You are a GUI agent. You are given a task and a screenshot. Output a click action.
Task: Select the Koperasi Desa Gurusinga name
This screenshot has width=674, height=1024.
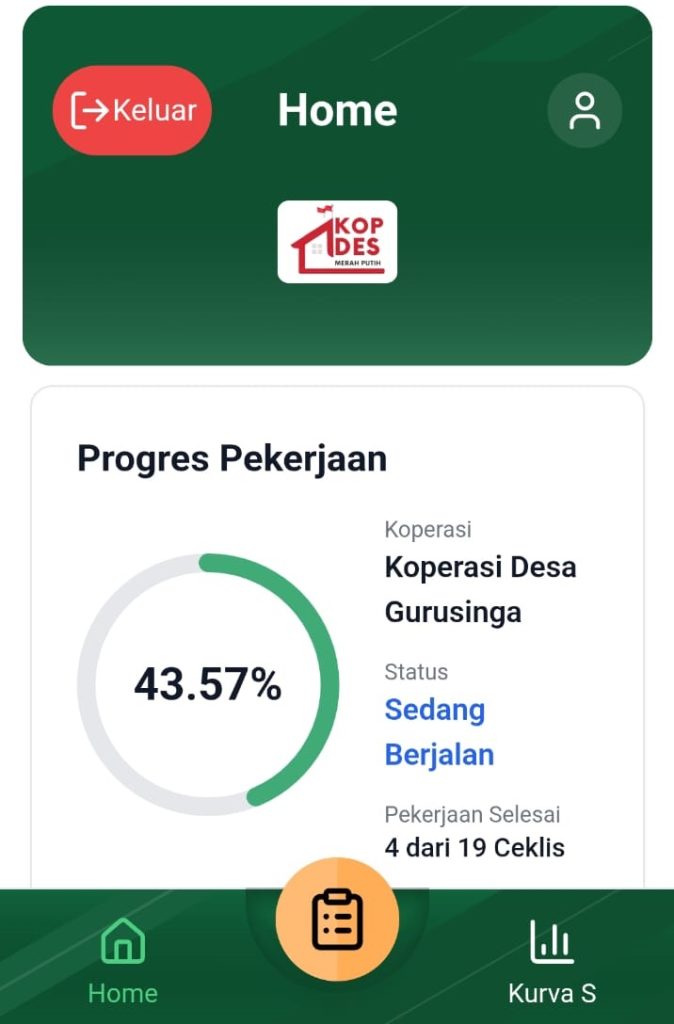pos(480,589)
